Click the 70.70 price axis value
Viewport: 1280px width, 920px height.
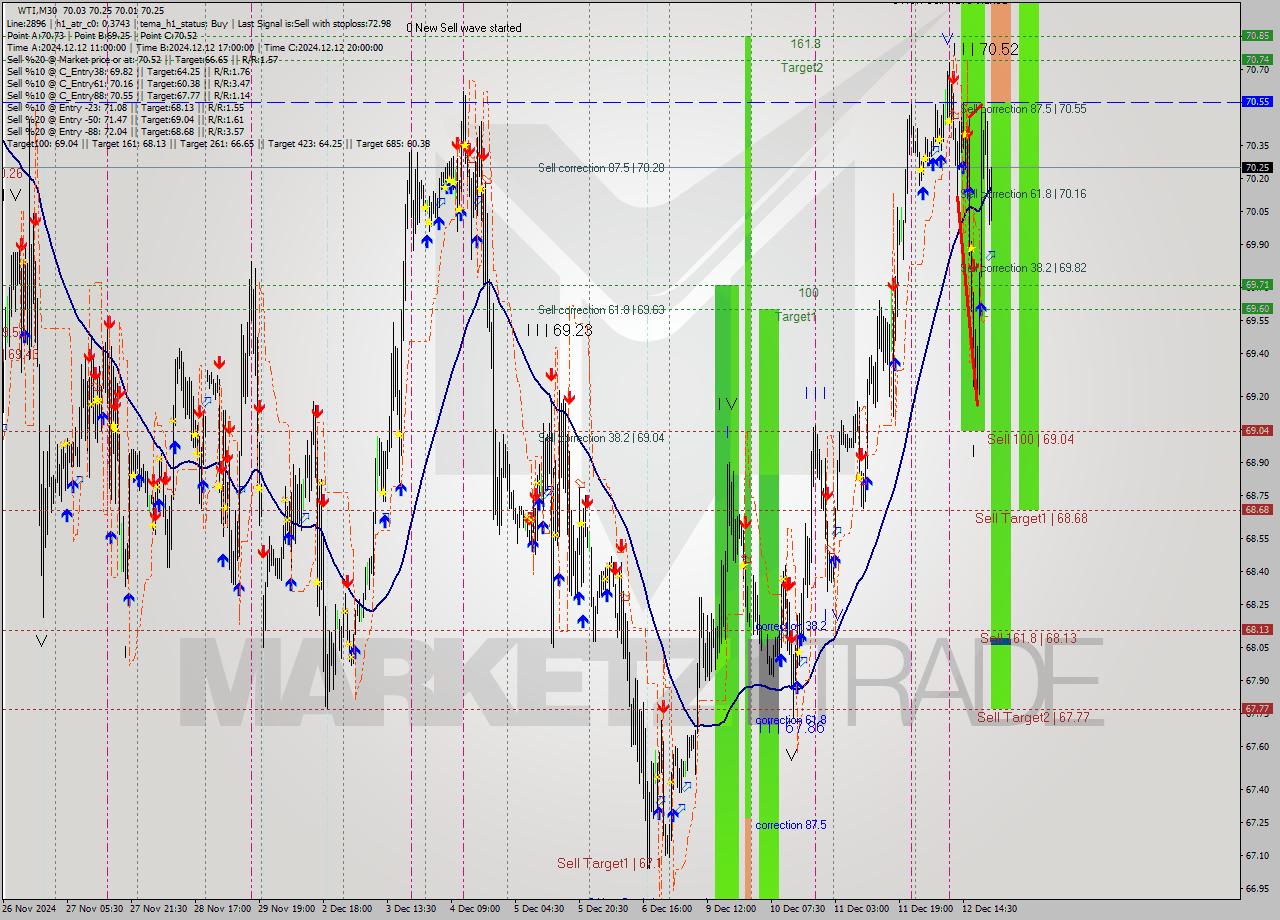click(x=1257, y=70)
